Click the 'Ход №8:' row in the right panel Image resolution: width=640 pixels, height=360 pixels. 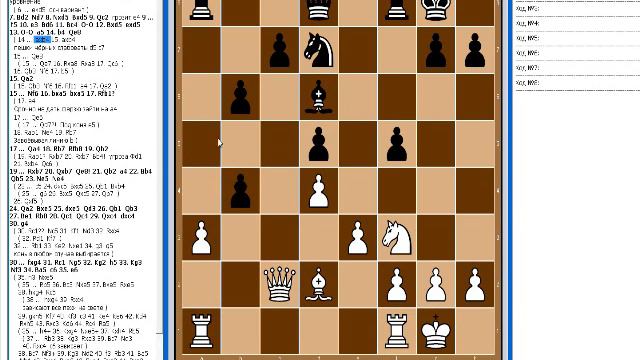(577, 83)
